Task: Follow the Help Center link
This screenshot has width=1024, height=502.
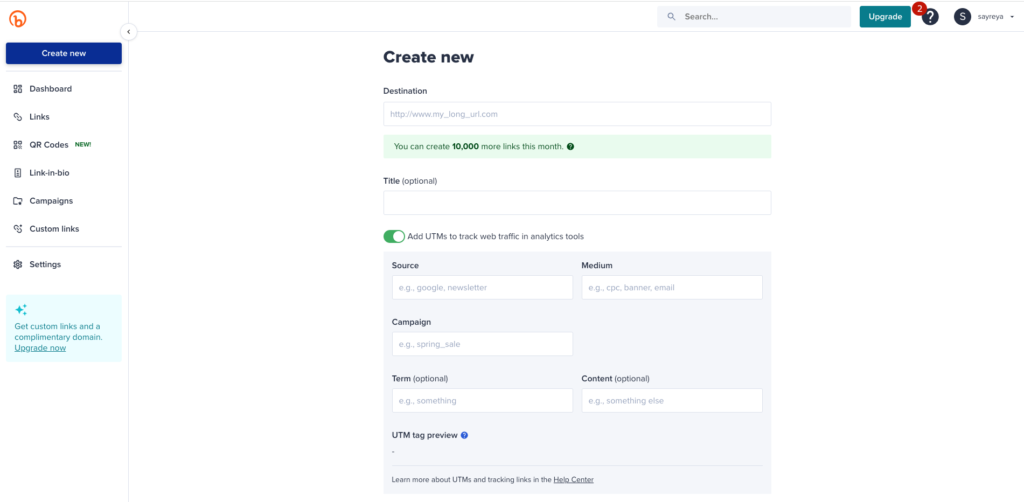Action: coord(573,480)
